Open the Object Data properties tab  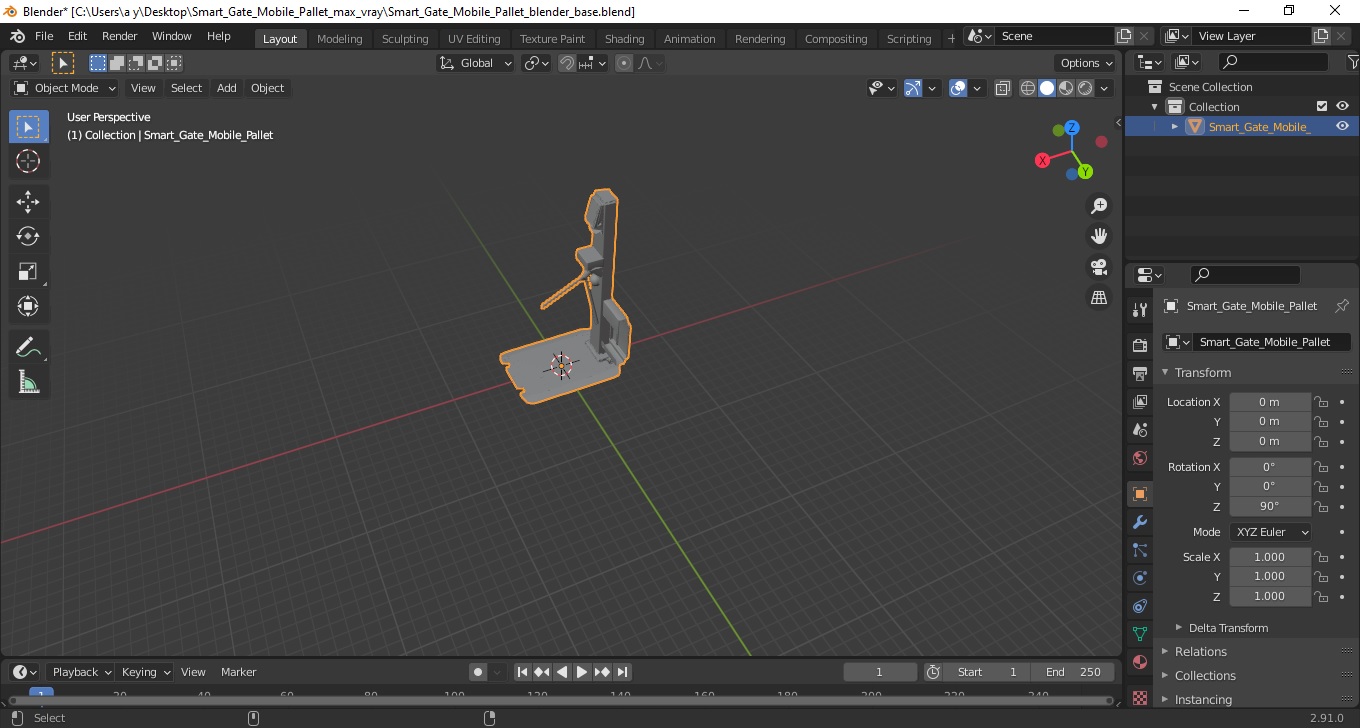coord(1139,634)
